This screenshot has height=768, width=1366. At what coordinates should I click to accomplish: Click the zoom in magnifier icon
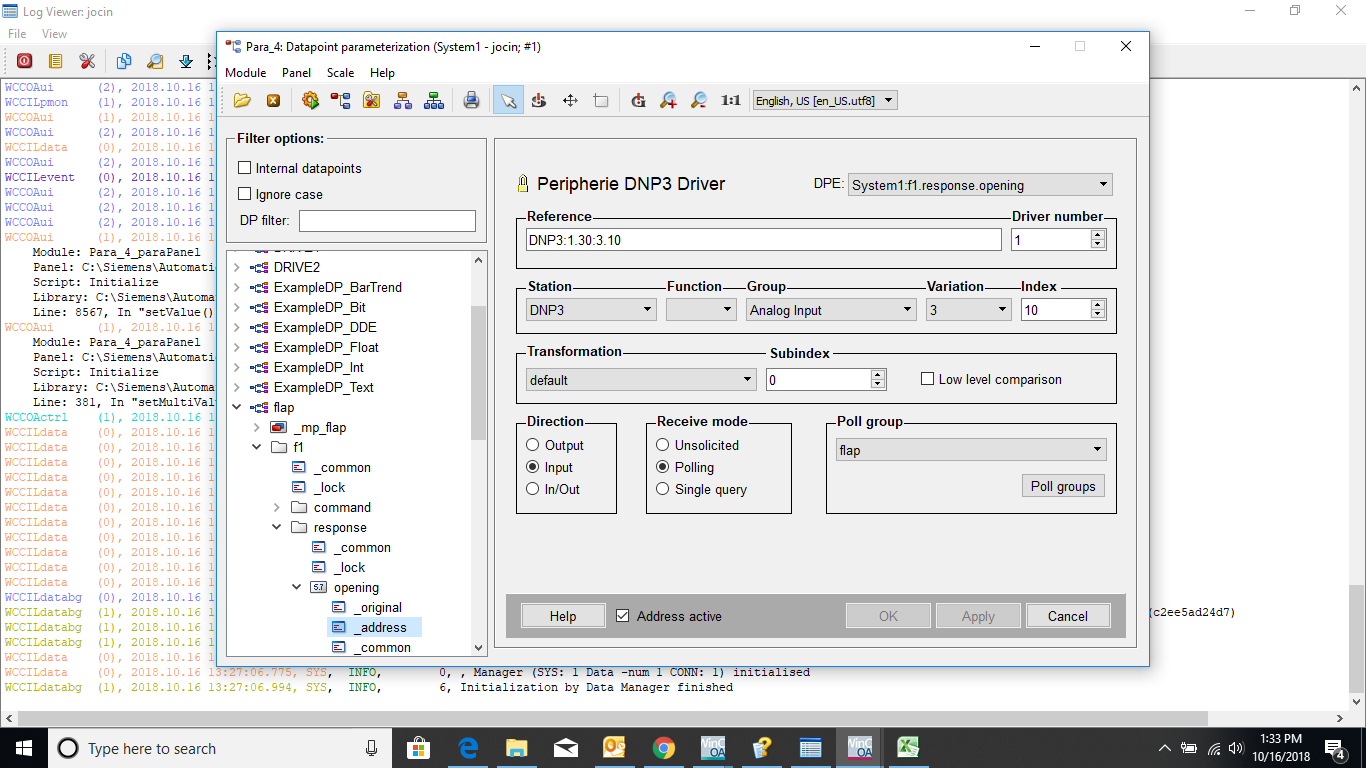(x=668, y=100)
